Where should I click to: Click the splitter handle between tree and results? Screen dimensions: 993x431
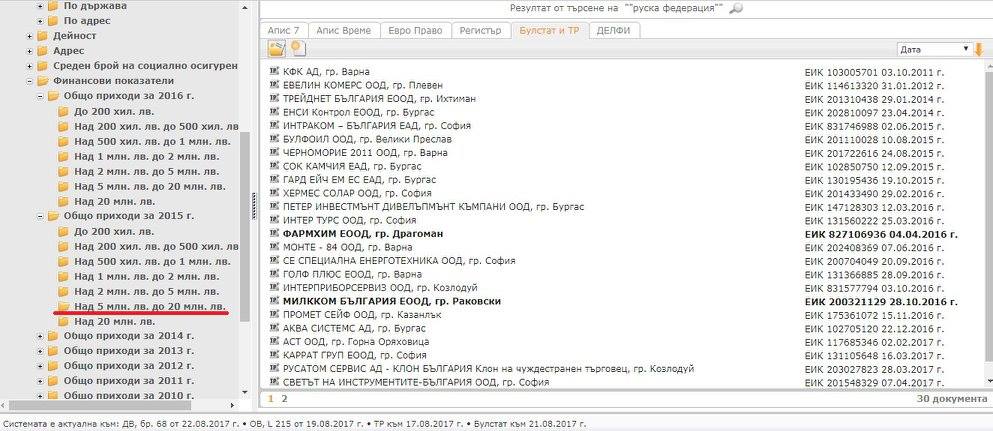click(x=255, y=206)
